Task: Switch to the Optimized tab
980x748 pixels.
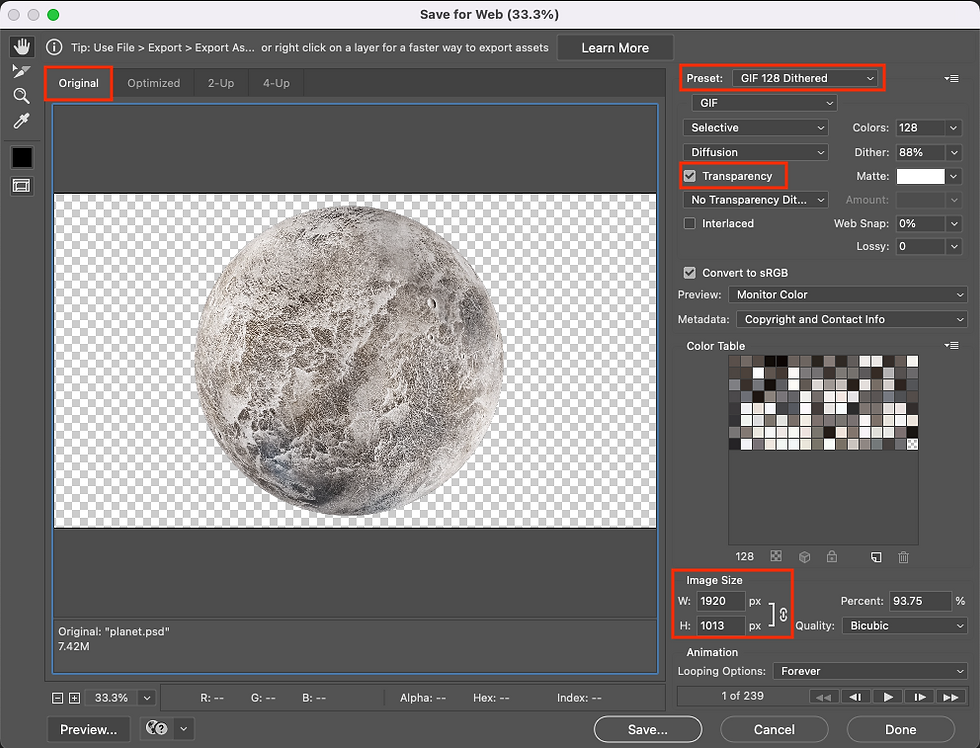Action: (154, 83)
